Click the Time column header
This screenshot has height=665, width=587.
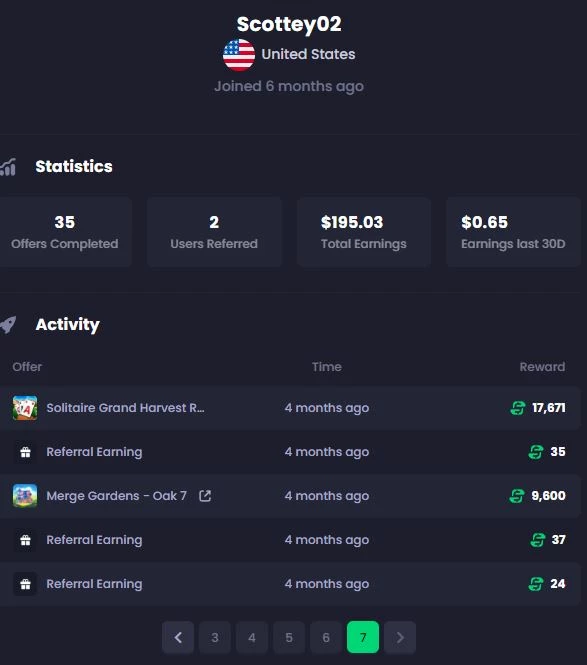point(327,367)
